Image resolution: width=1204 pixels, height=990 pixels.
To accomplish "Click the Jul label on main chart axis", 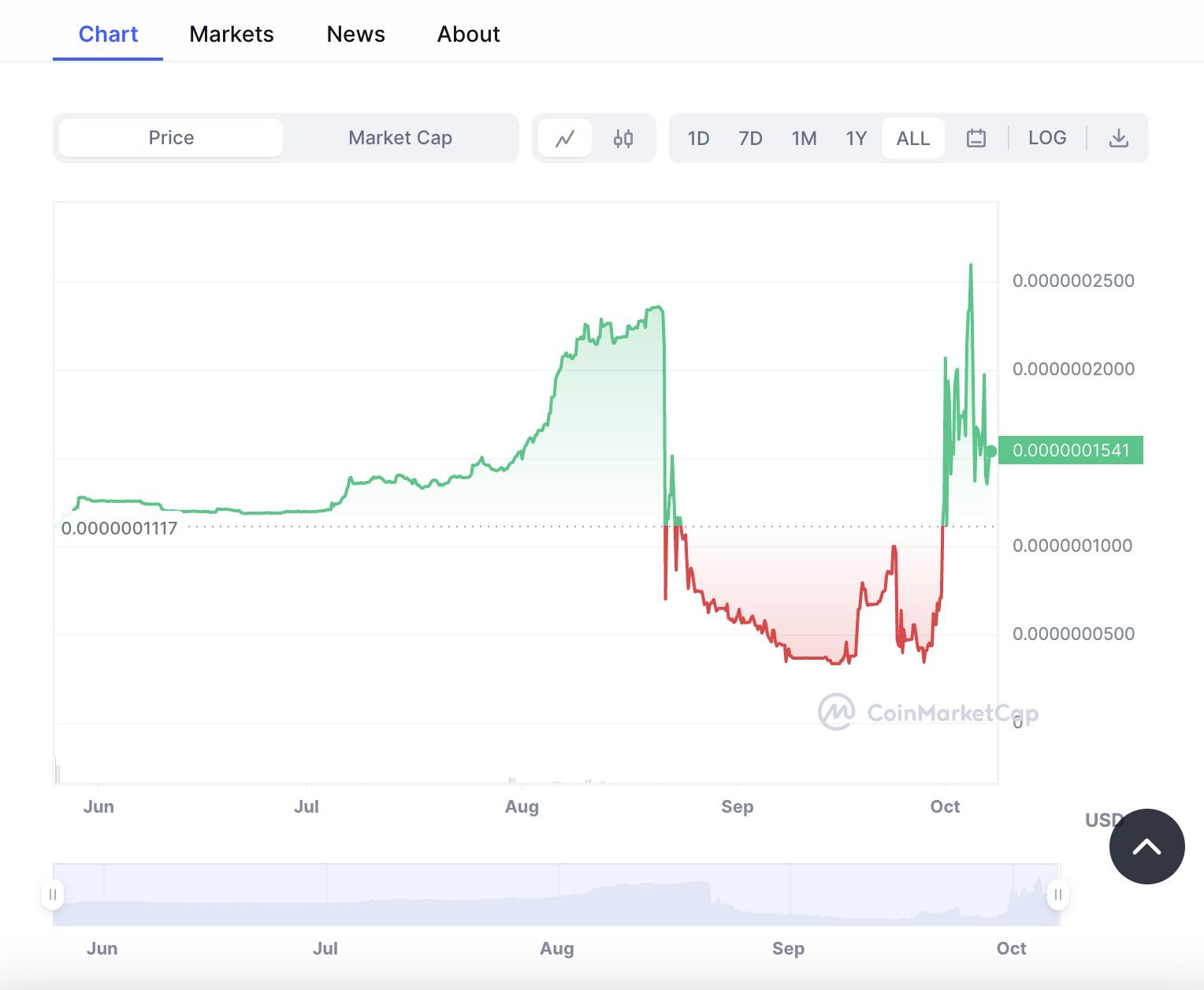I will coord(307,806).
